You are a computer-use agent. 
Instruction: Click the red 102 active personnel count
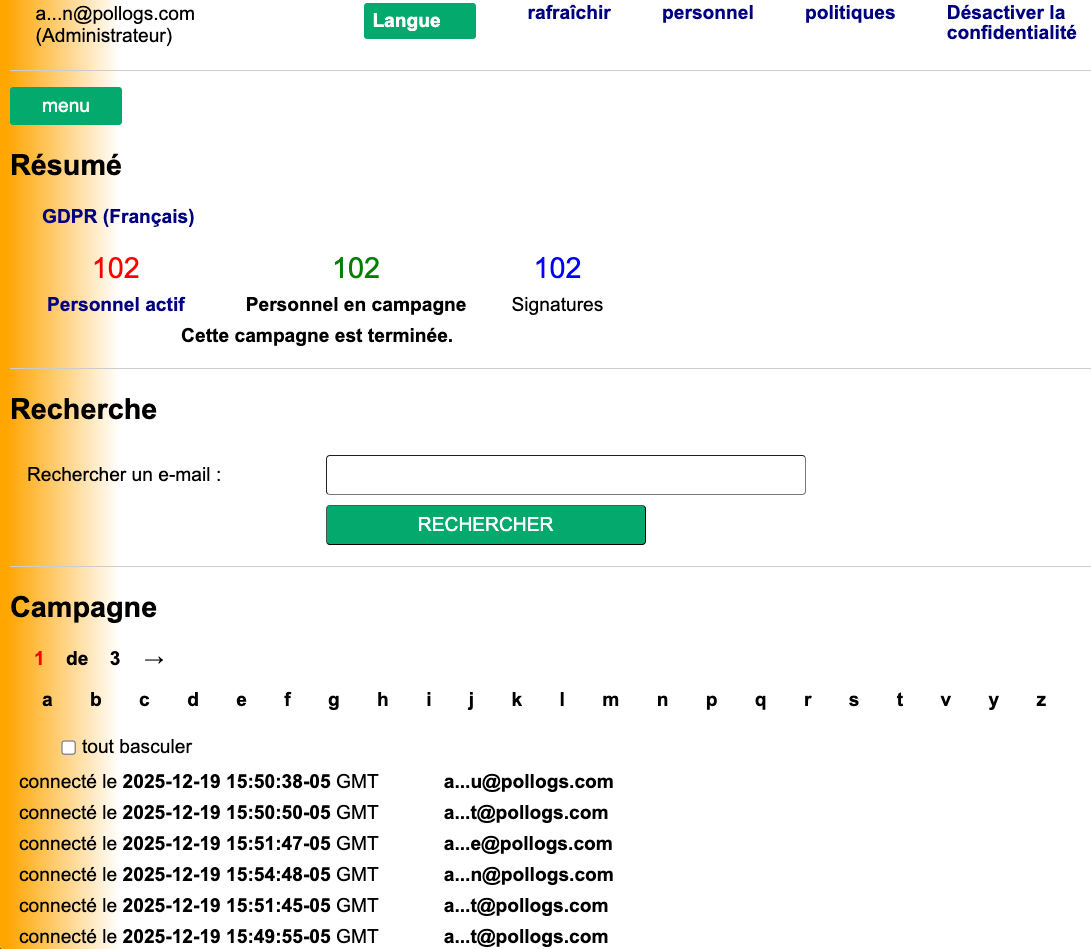[x=116, y=268]
